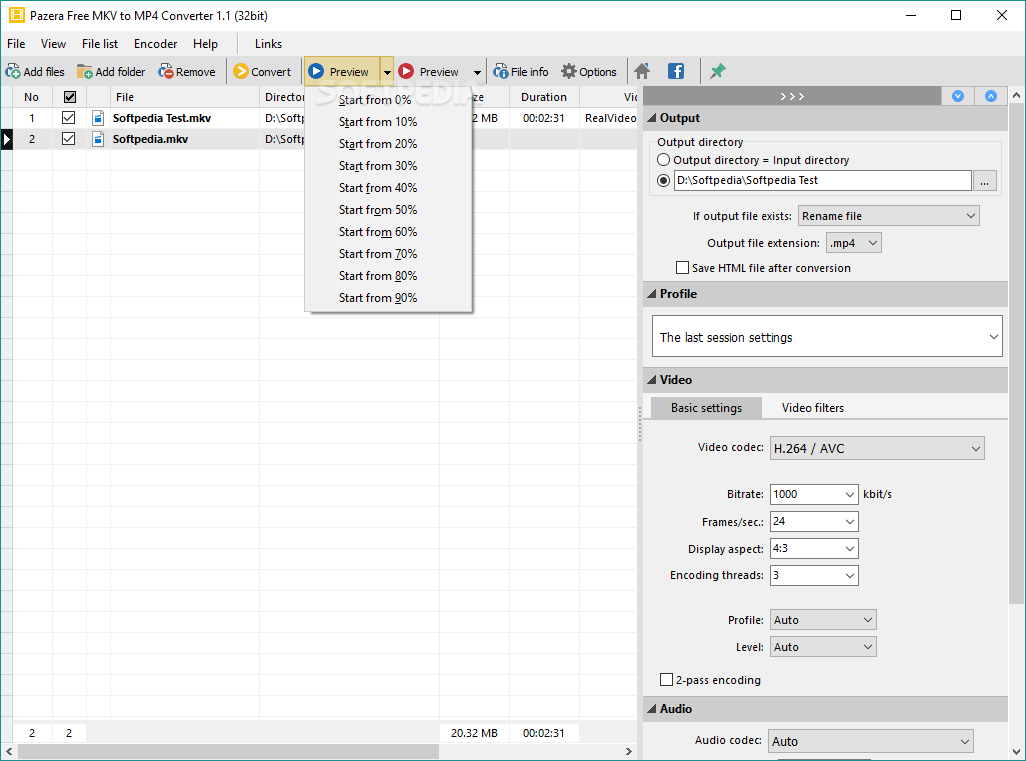Open the Frames/sec. combo box

[x=814, y=522]
